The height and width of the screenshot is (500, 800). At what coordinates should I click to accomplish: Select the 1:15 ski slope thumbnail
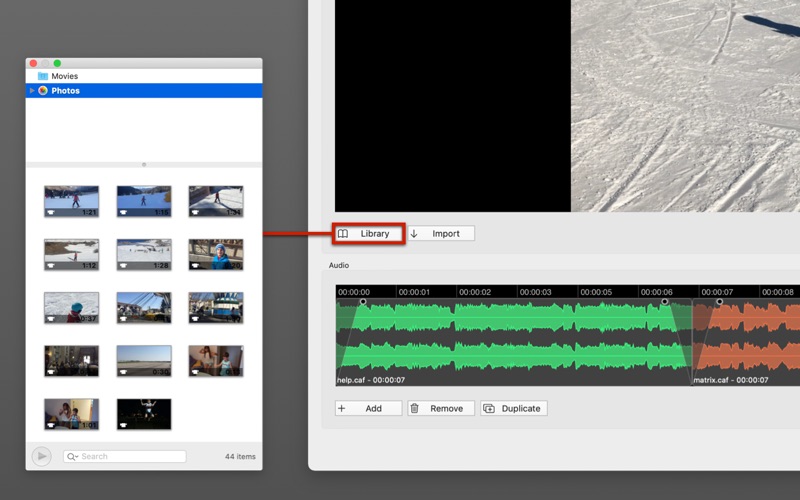(144, 202)
